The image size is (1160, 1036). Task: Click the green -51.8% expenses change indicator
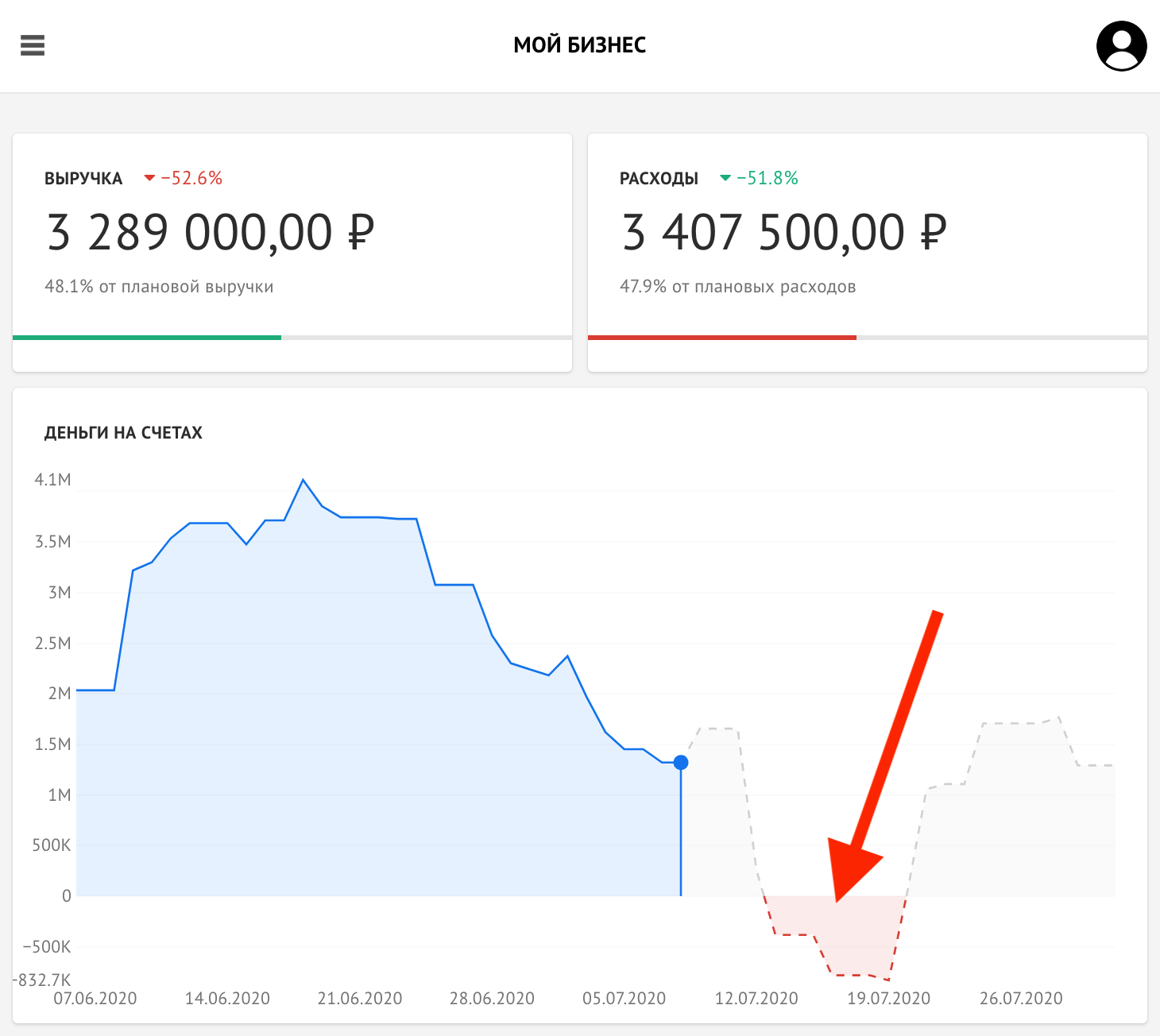(759, 178)
